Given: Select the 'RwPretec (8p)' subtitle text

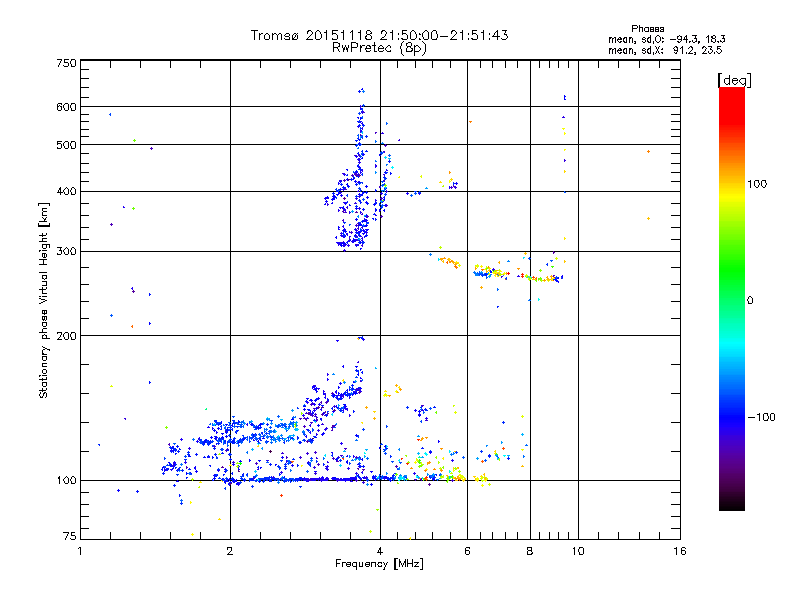Looking at the screenshot, I should point(379,48).
